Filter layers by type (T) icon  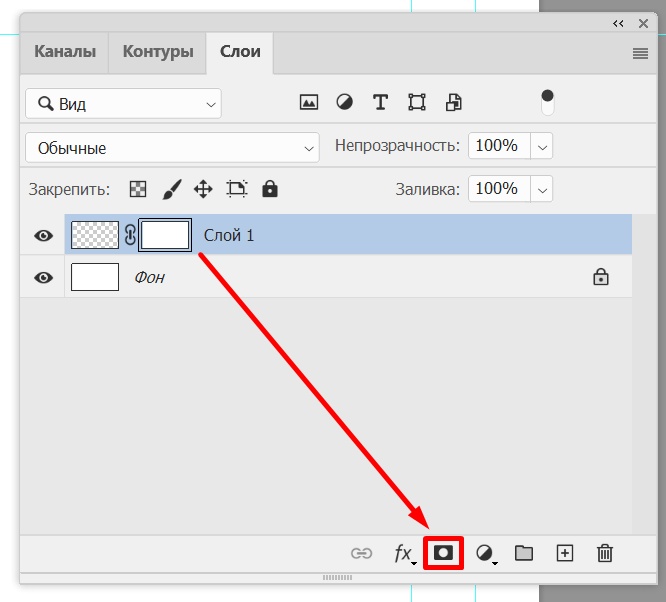point(380,102)
